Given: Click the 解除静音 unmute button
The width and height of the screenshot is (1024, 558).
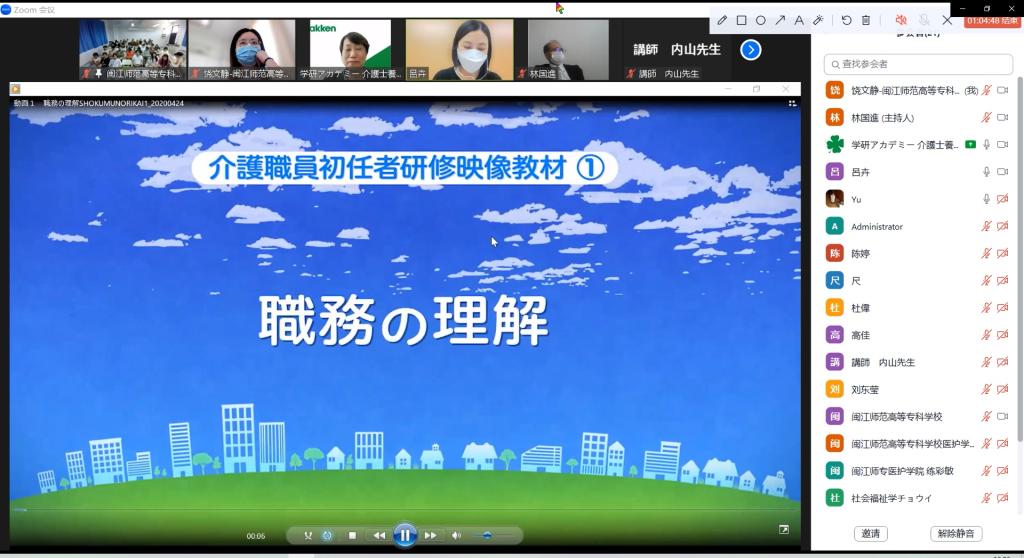Looking at the screenshot, I should pos(955,533).
